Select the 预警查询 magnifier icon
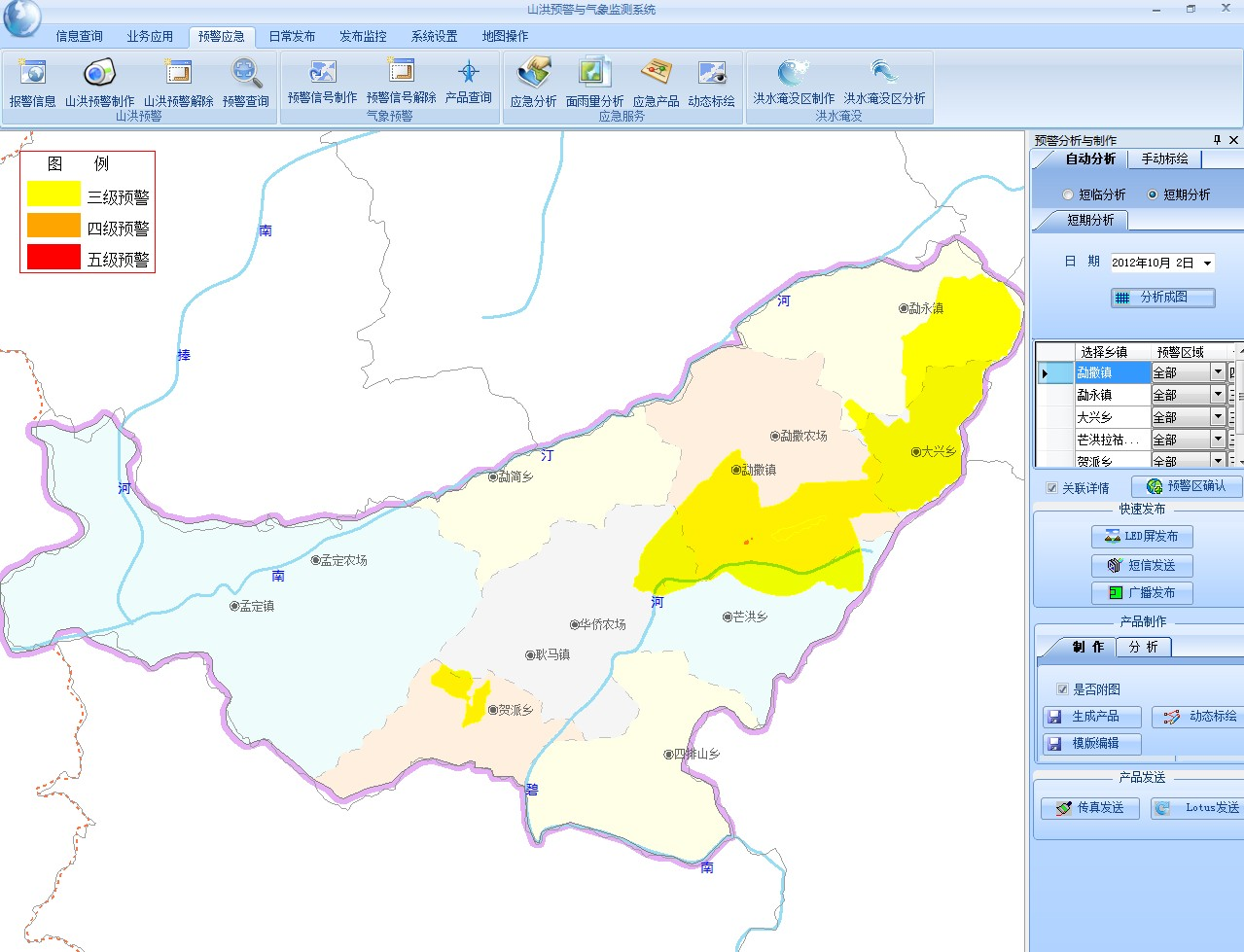1244x952 pixels. [x=245, y=75]
